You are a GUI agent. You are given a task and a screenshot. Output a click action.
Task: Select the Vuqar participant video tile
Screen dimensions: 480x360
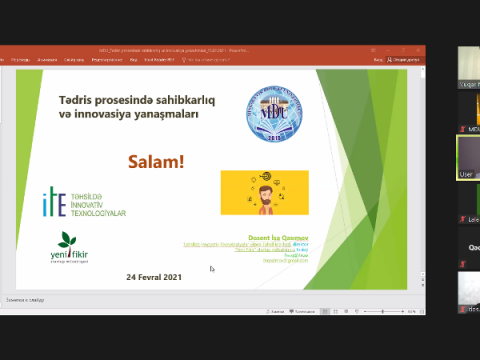pos(469,67)
